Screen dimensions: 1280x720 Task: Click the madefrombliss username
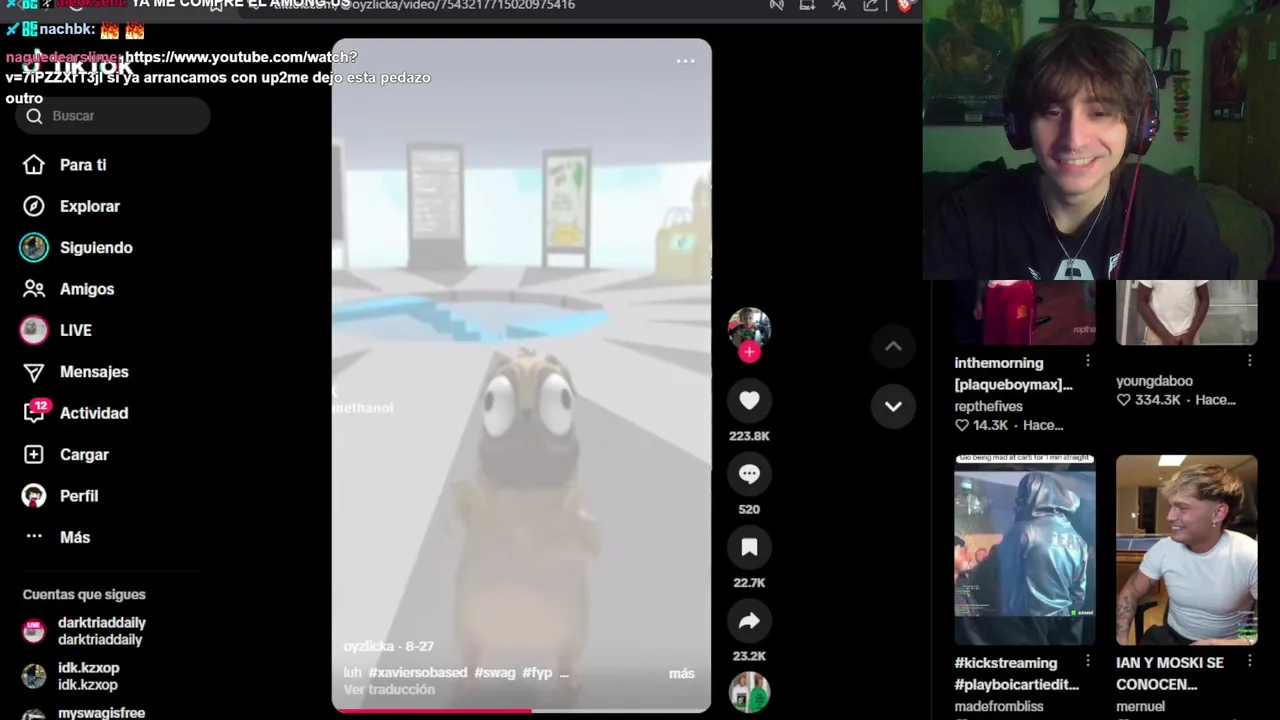pyautogui.click(x=999, y=706)
